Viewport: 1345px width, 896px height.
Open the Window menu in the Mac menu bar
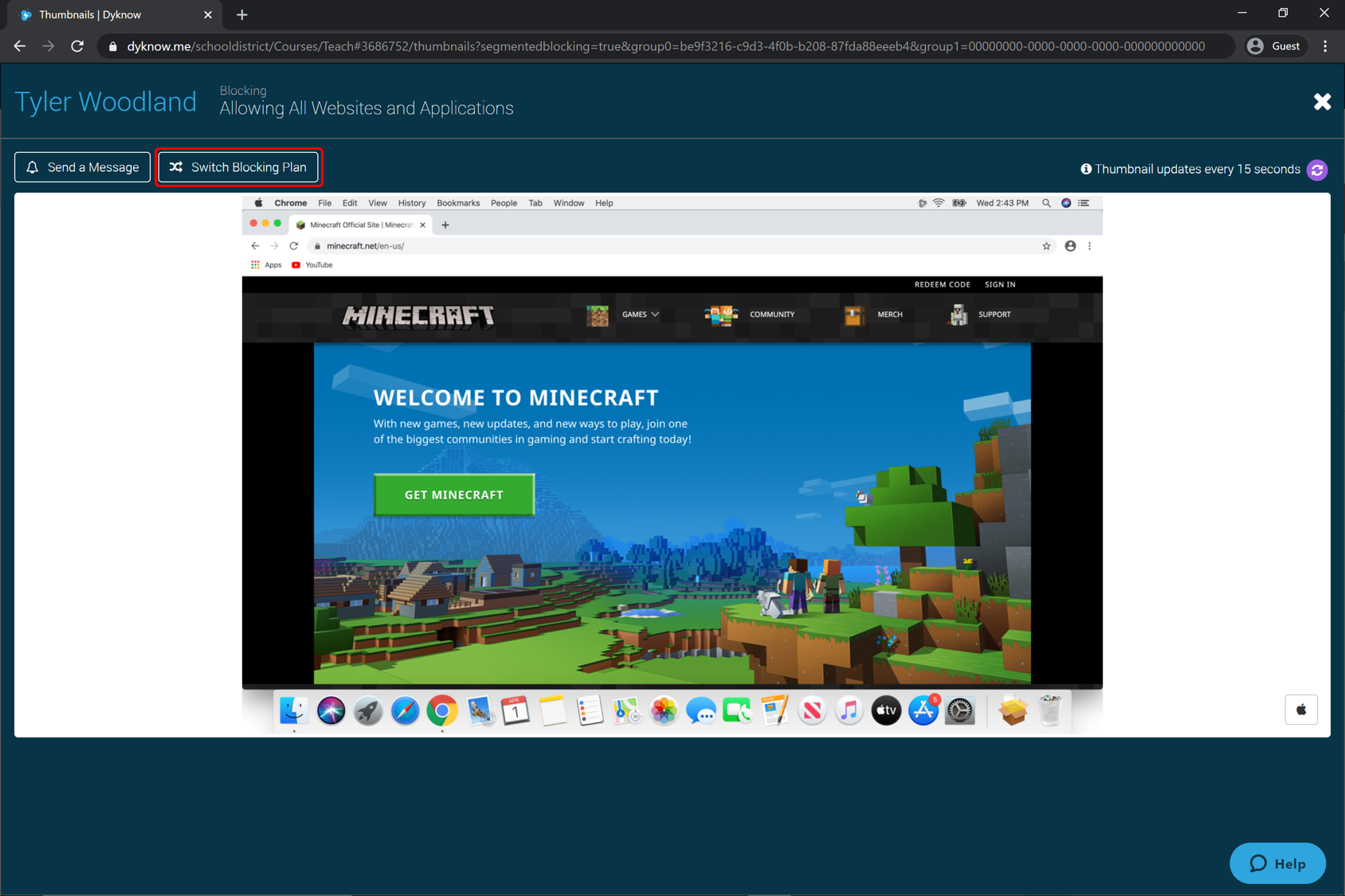[569, 203]
